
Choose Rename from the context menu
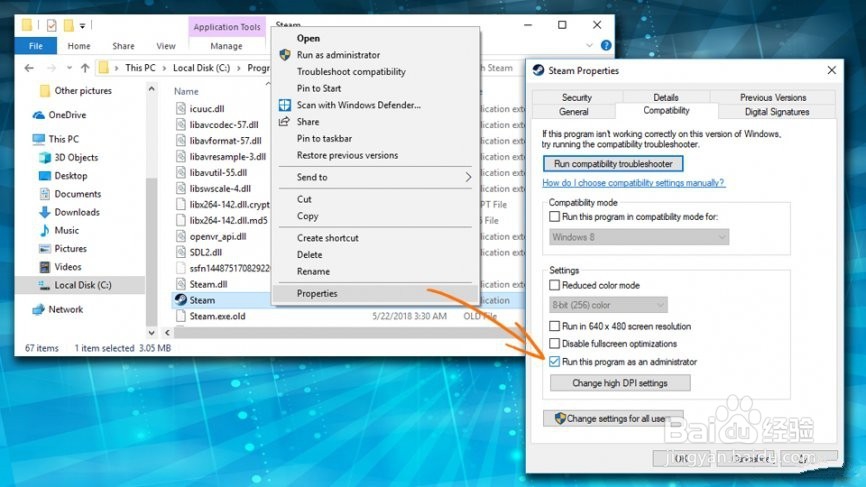(313, 272)
